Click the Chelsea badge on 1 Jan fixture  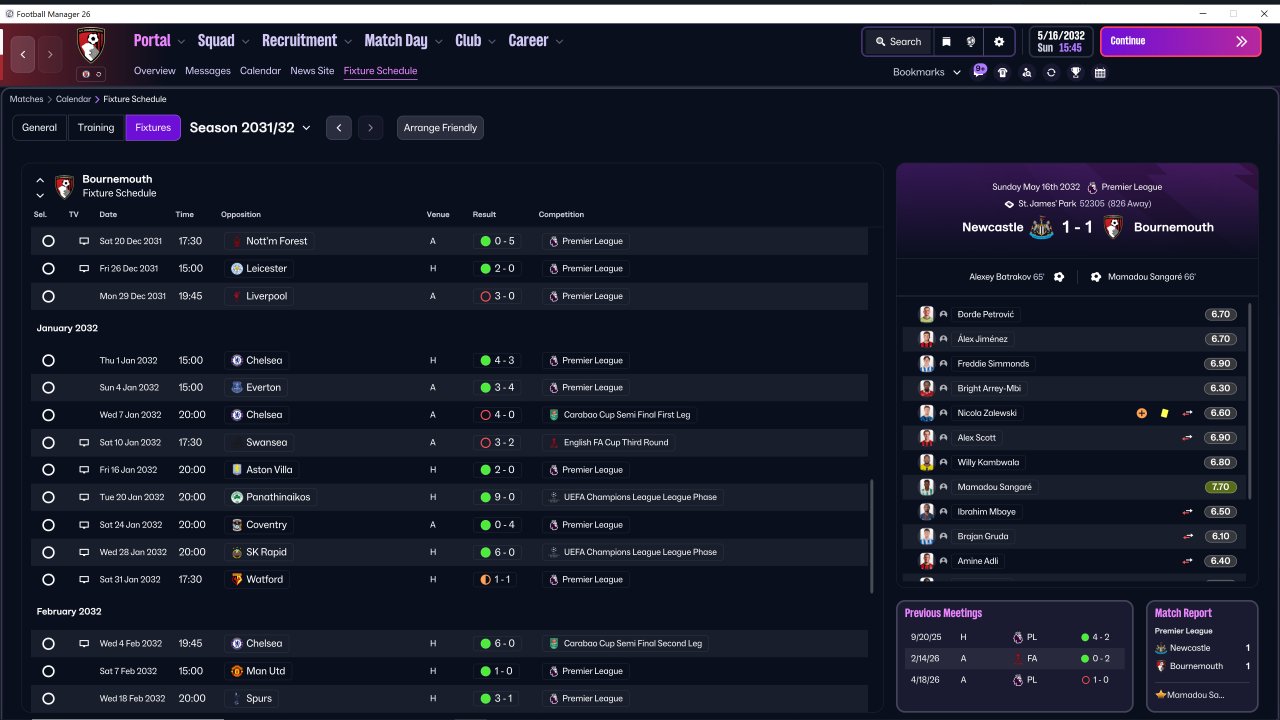pos(237,360)
